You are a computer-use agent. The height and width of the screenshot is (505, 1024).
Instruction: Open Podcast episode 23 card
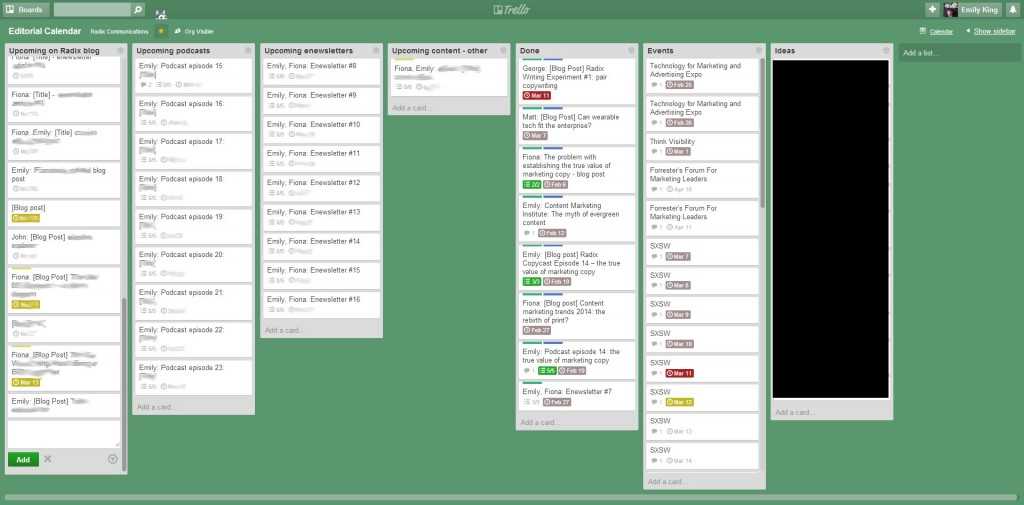pos(193,378)
